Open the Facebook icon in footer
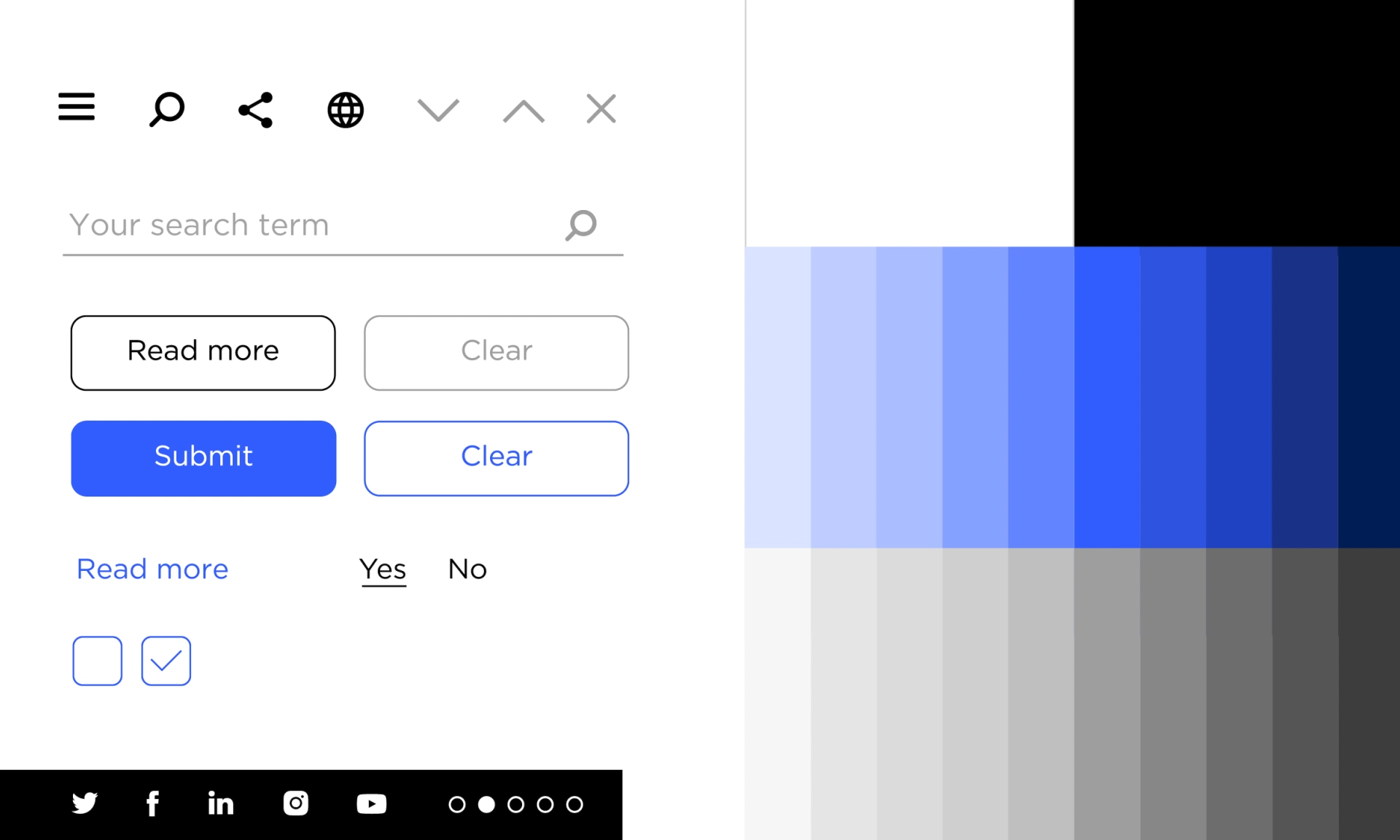The height and width of the screenshot is (840, 1400). point(152,804)
